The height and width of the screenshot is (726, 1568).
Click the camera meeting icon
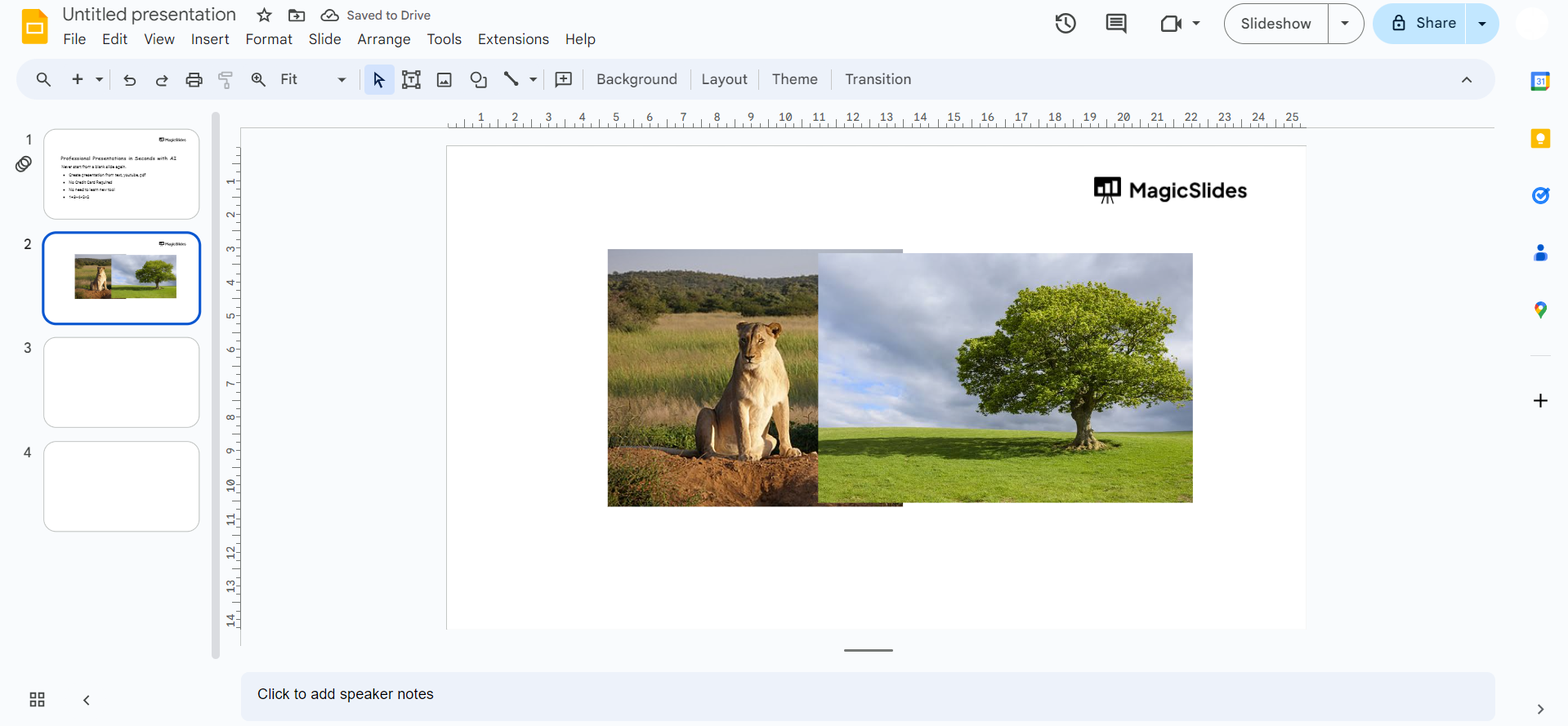[x=1171, y=24]
